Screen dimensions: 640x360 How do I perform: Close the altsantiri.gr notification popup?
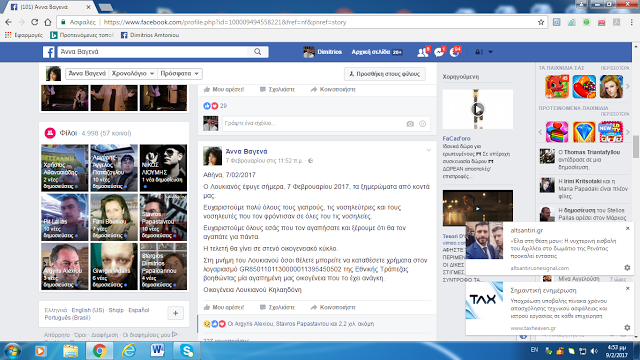(628, 228)
